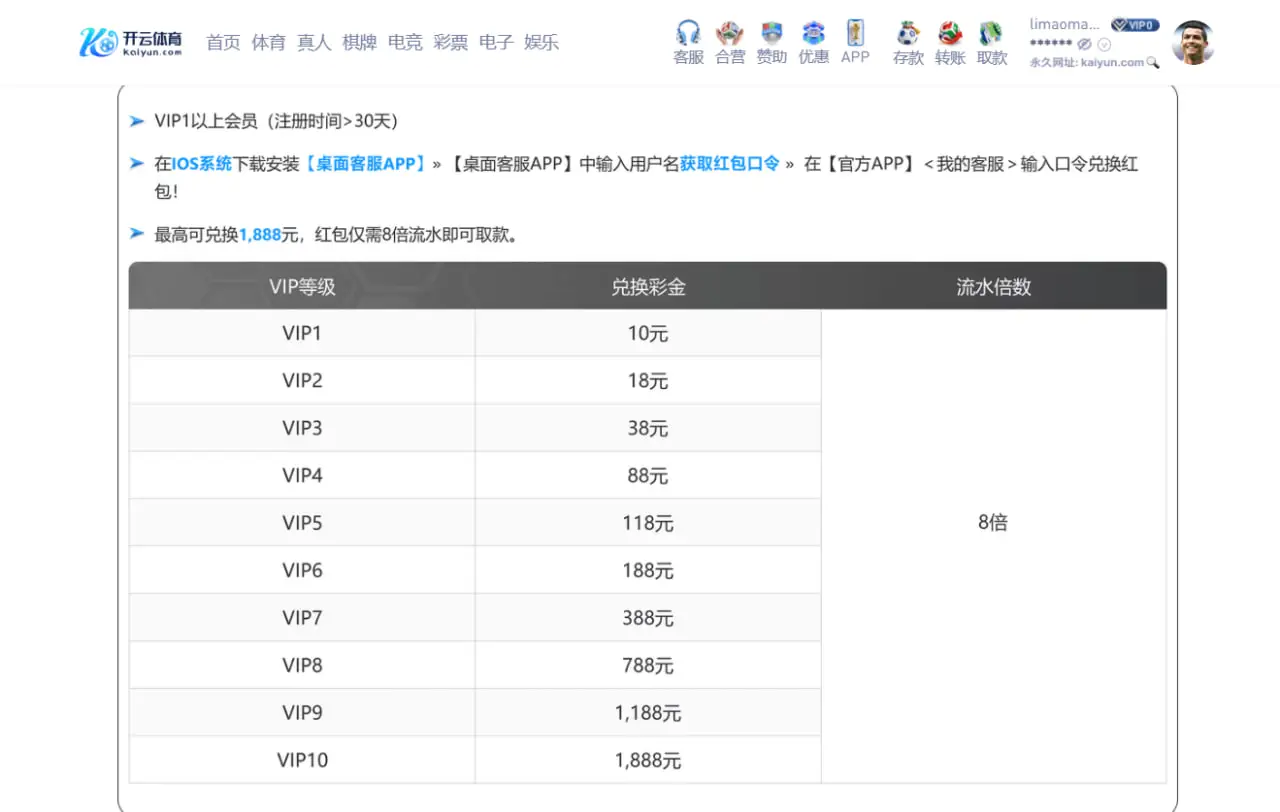The width and height of the screenshot is (1280, 812).
Task: Select the VIP4 table cell
Action: tap(302, 475)
